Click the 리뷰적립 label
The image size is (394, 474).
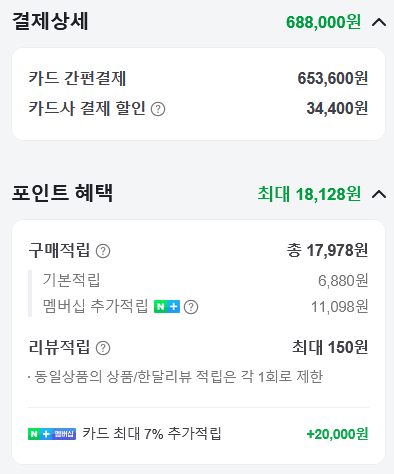(59, 347)
